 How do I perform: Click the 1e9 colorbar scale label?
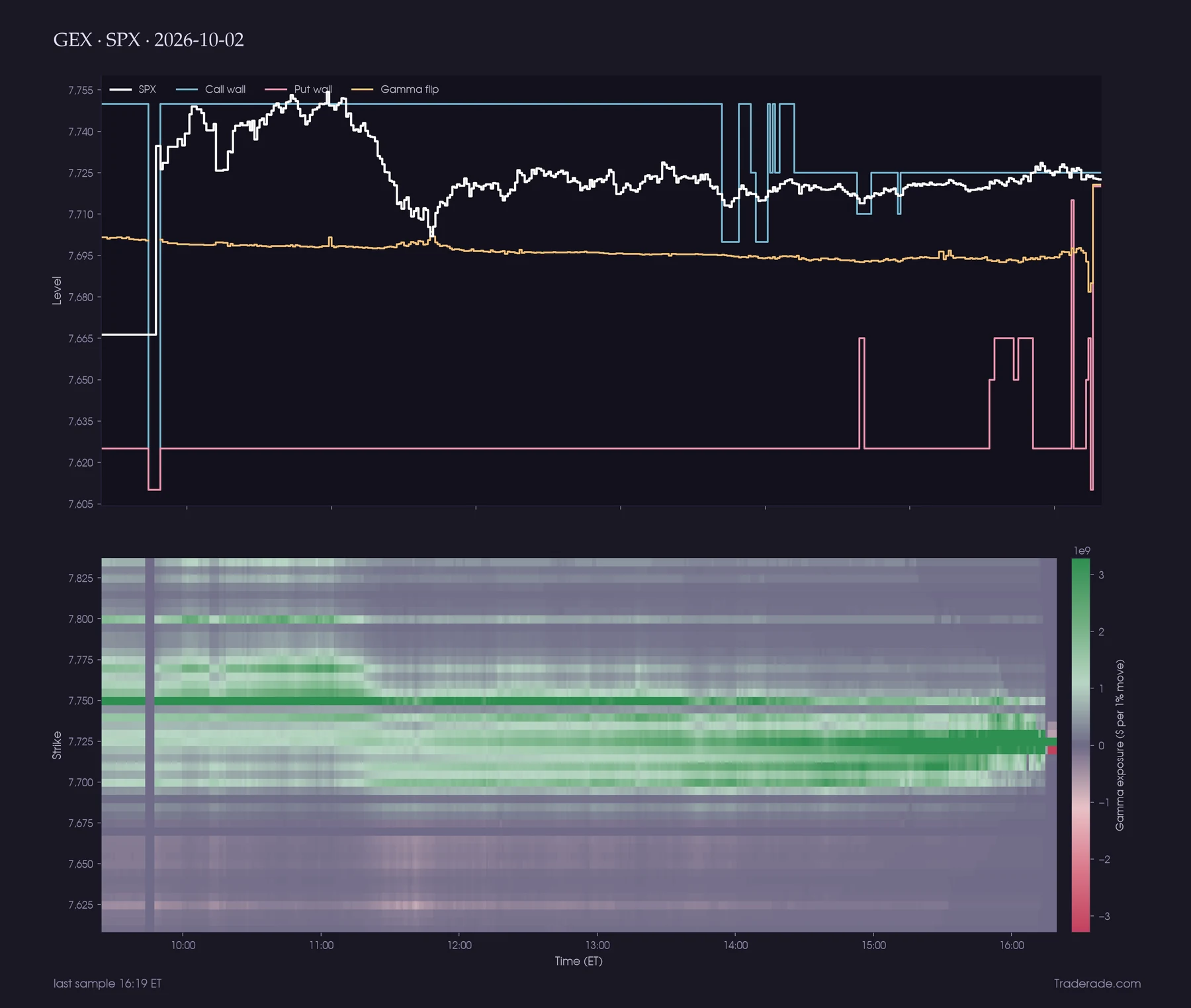1082,551
